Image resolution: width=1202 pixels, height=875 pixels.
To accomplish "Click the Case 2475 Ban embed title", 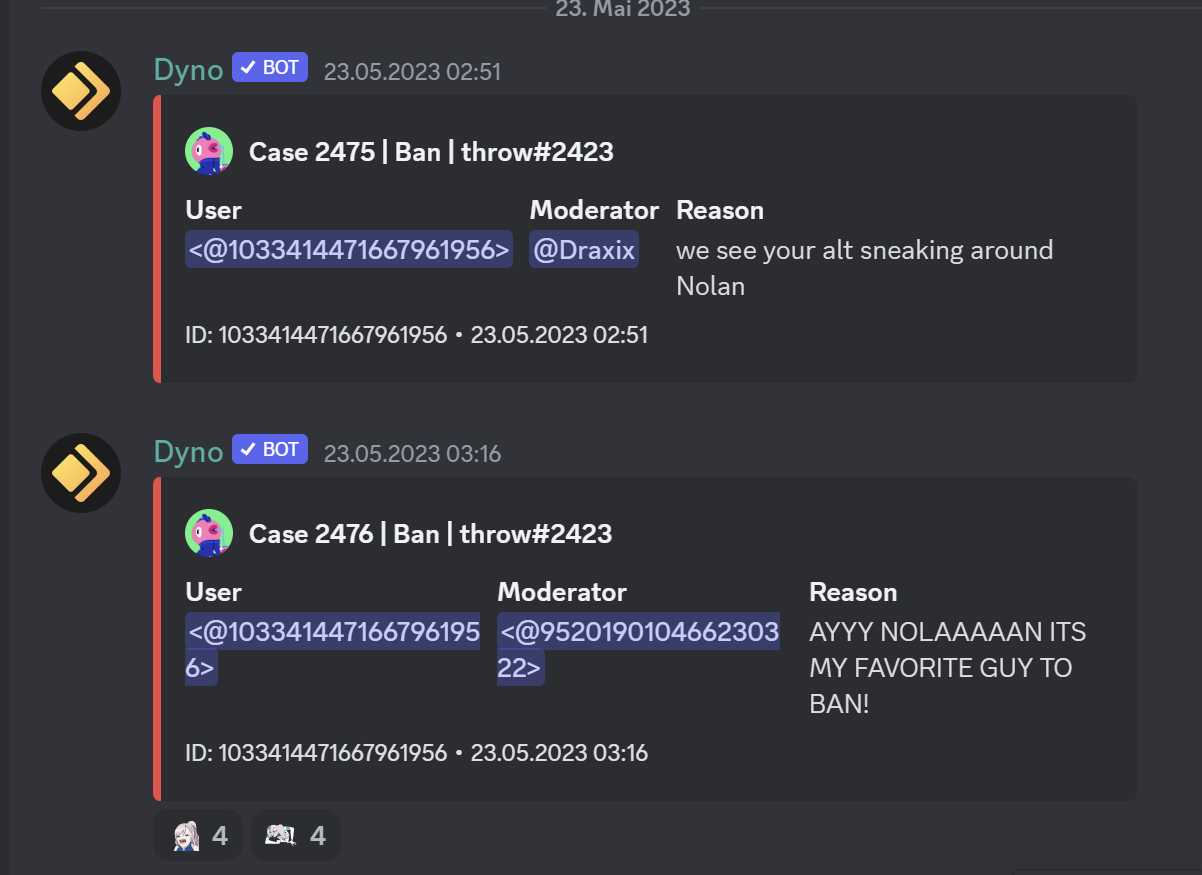I will [x=431, y=152].
